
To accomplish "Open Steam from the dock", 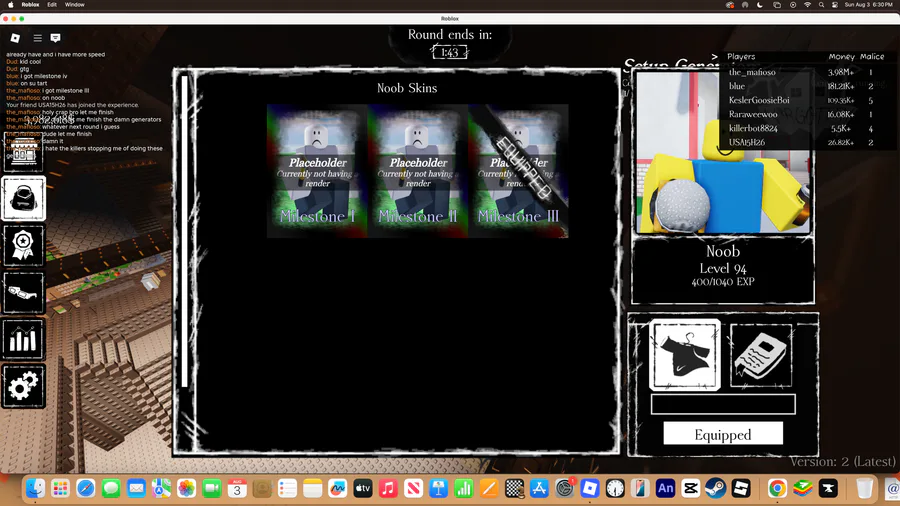I will 715,488.
